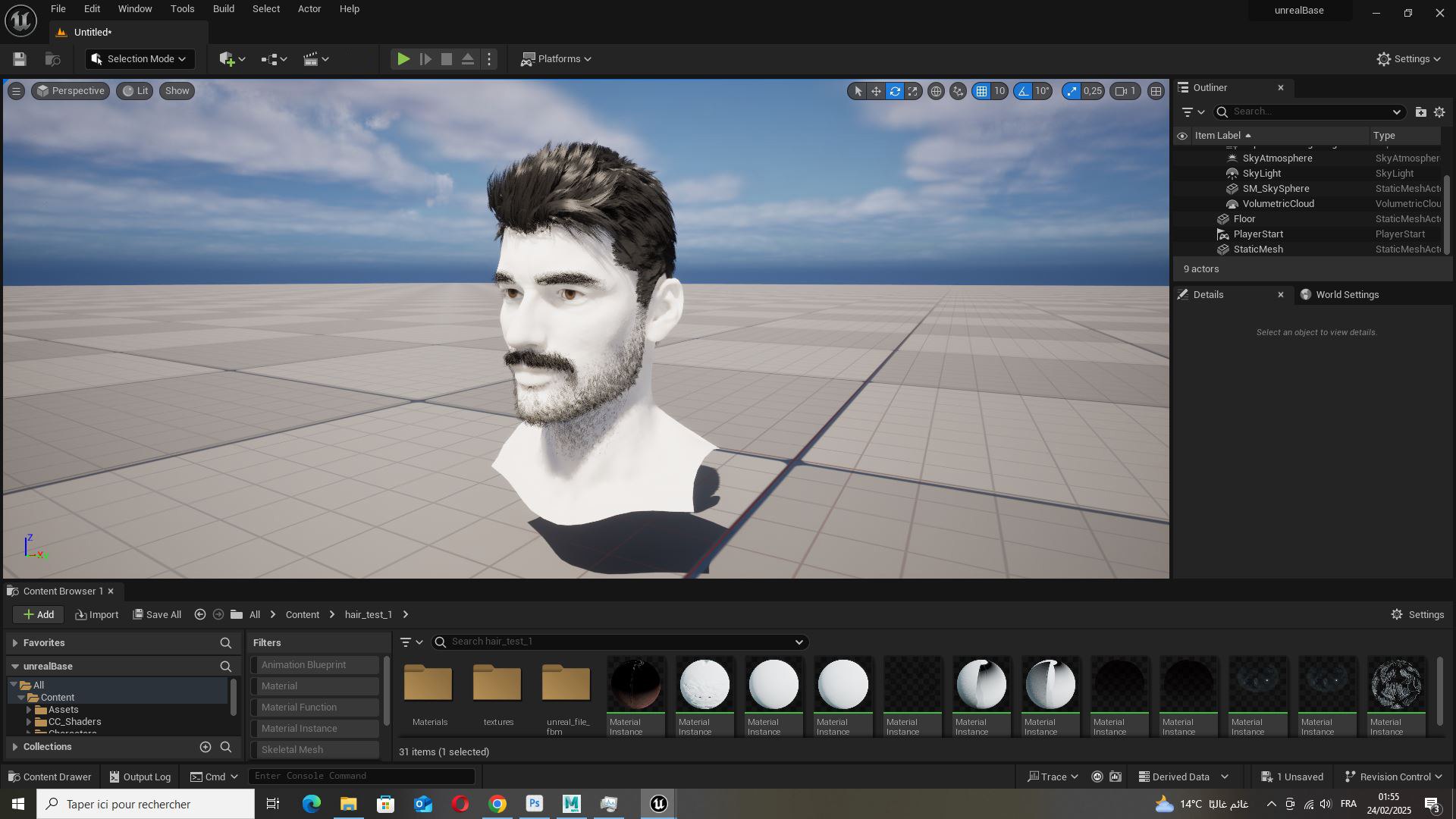
Task: Open Outliner filter options icon
Action: [1193, 112]
